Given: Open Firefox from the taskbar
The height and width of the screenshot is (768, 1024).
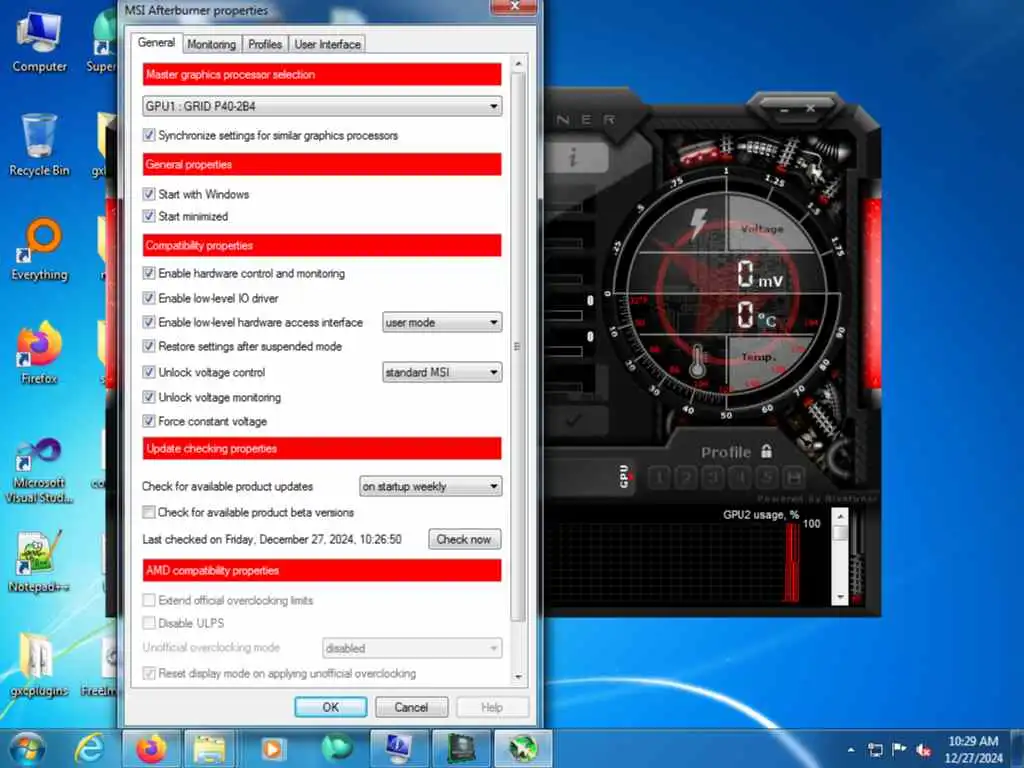Looking at the screenshot, I should pos(151,748).
